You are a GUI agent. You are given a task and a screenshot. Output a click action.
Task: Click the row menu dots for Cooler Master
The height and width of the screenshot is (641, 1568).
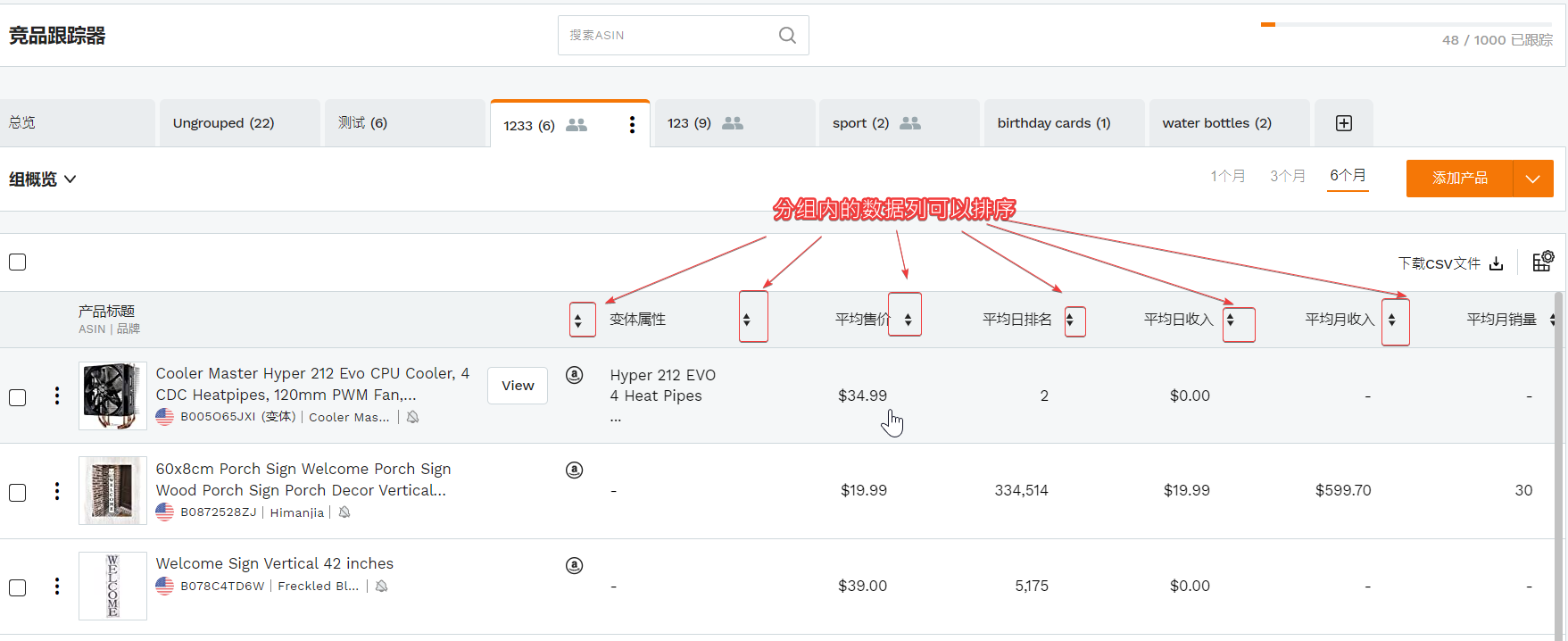click(57, 395)
